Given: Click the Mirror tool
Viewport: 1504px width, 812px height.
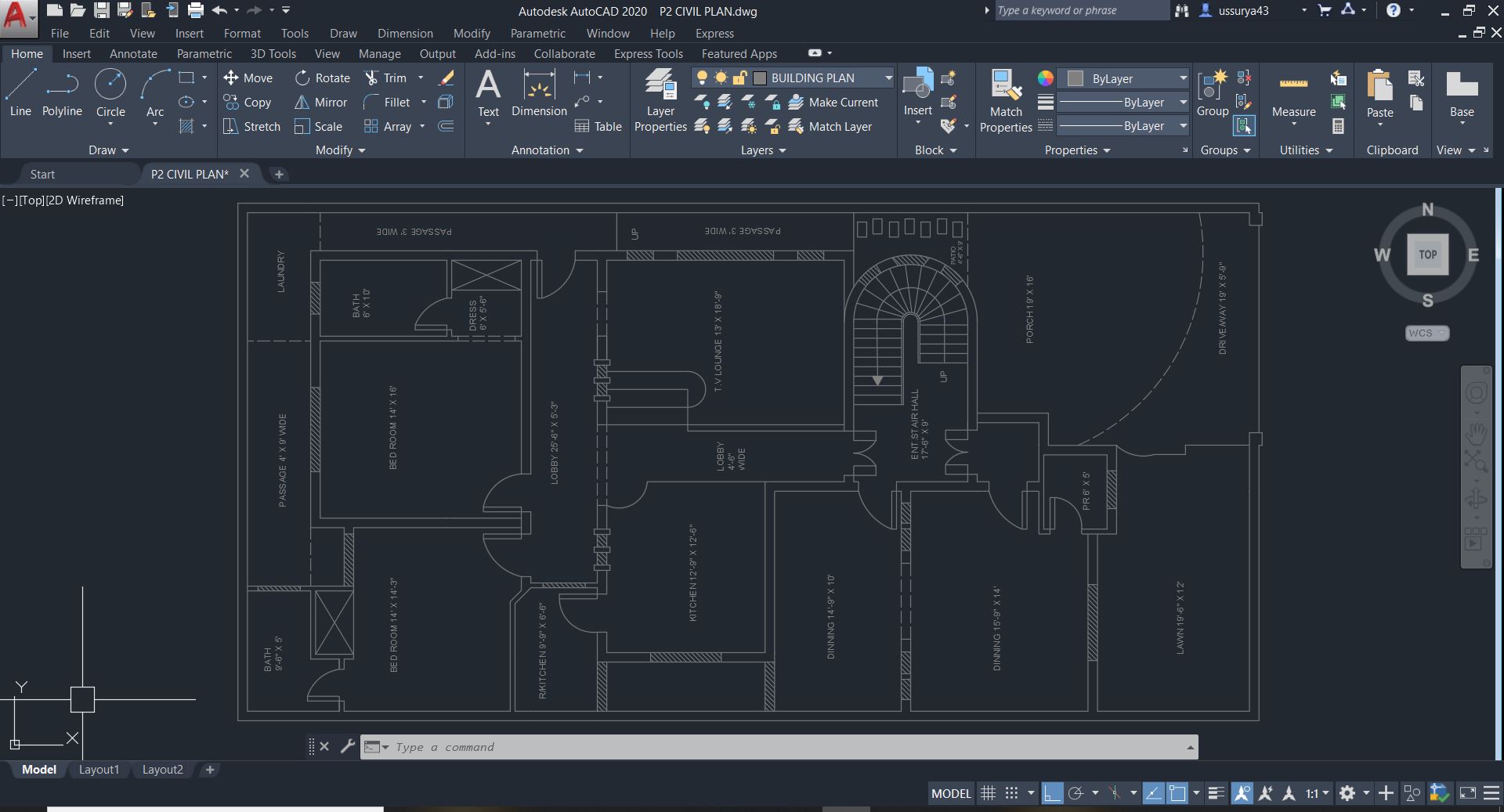Looking at the screenshot, I should click(320, 102).
